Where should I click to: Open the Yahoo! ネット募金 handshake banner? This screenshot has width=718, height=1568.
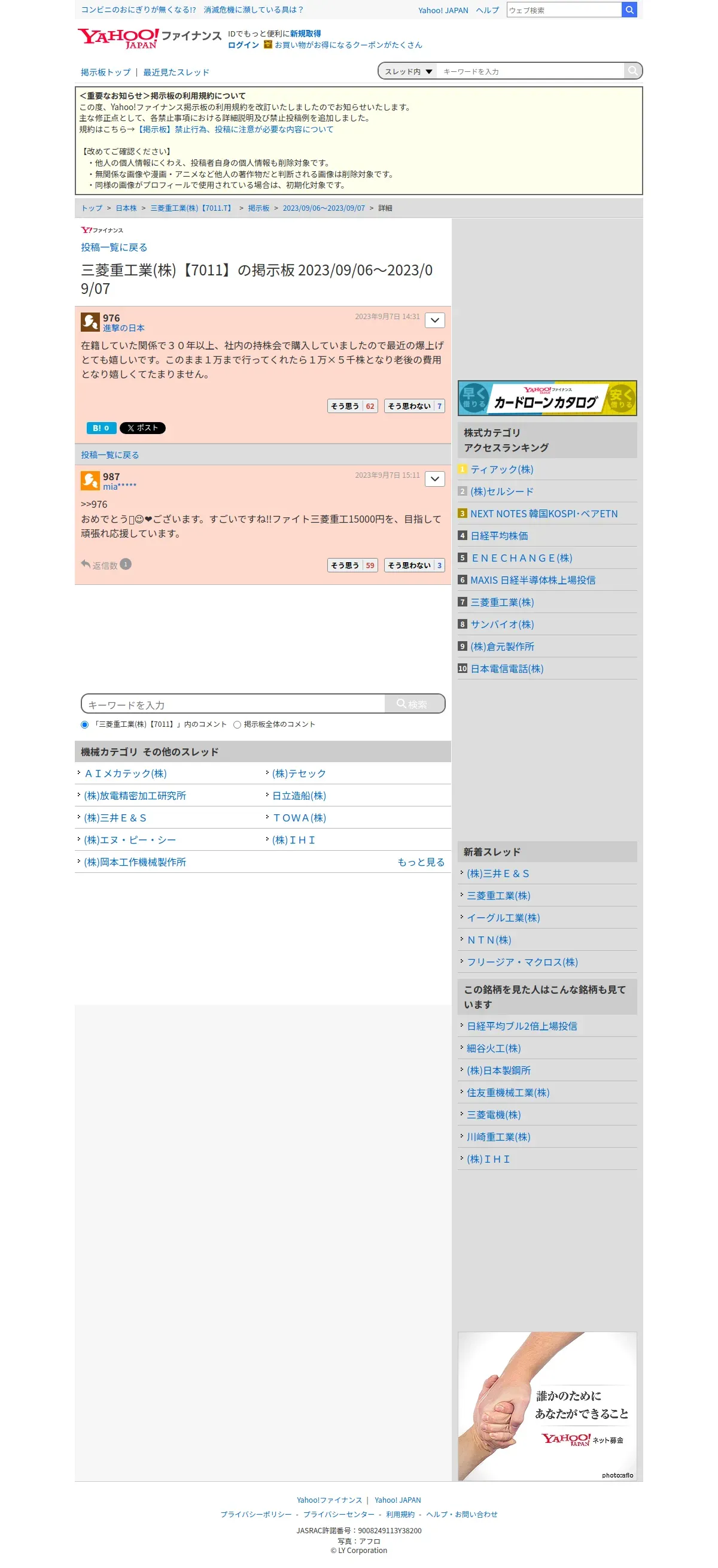(x=547, y=1406)
